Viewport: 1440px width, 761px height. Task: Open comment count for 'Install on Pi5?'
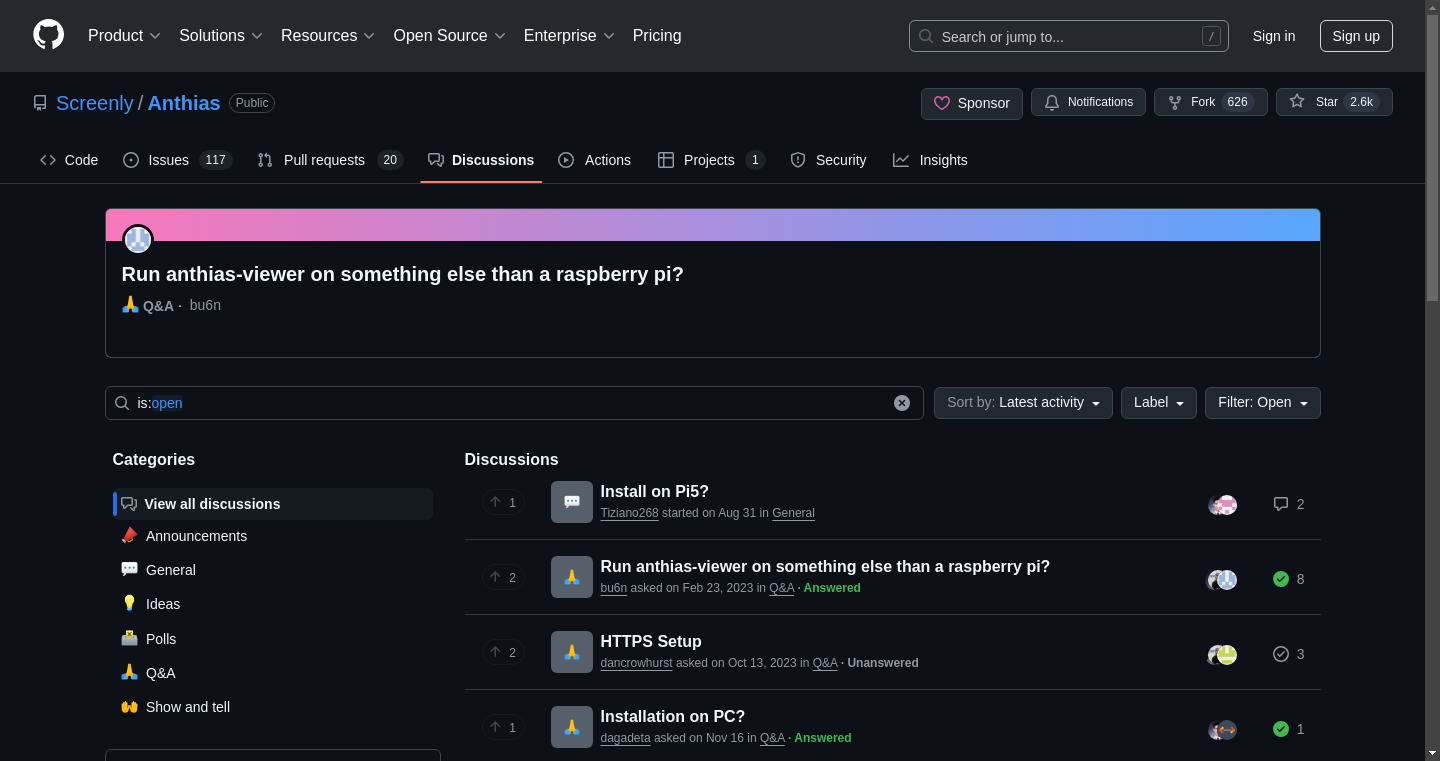pos(1289,504)
